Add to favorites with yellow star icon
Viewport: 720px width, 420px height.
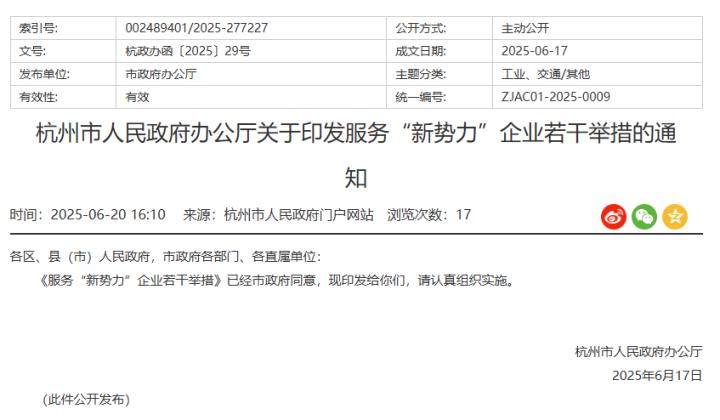[x=675, y=217]
